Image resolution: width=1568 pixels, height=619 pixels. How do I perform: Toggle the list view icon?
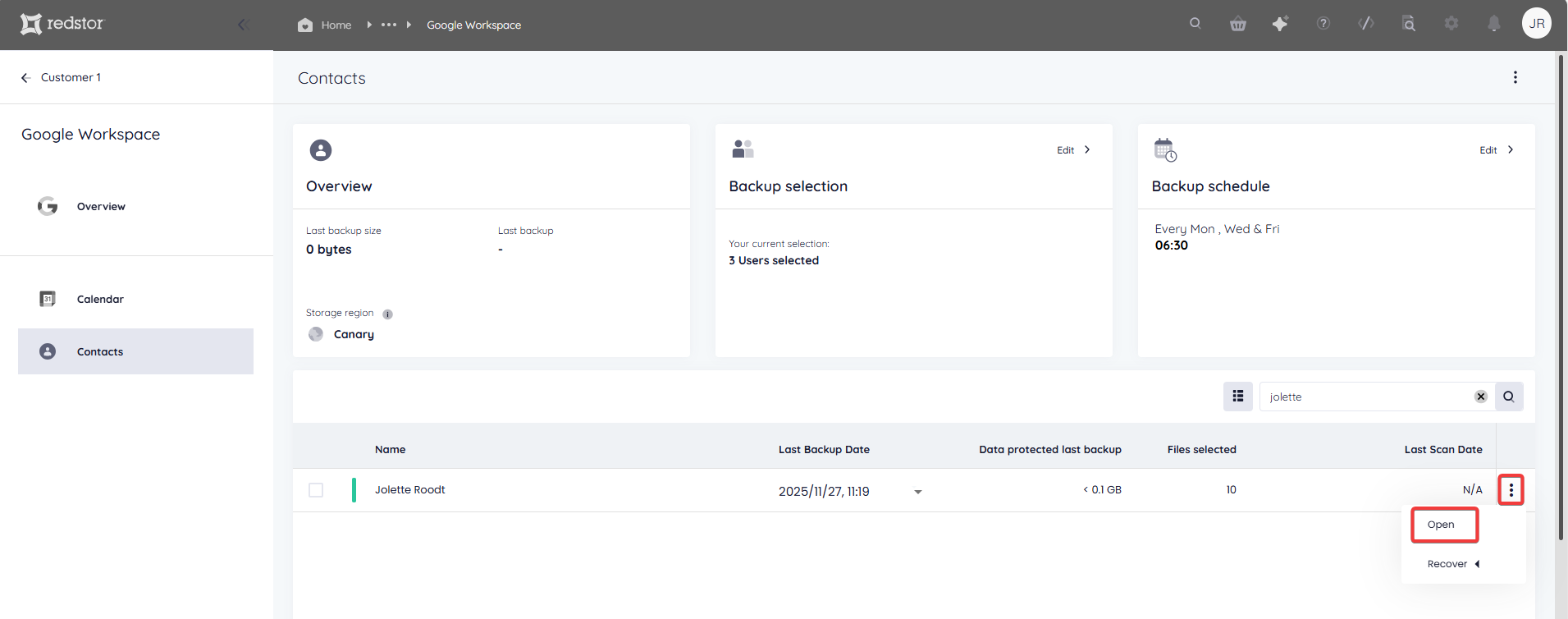pos(1238,397)
